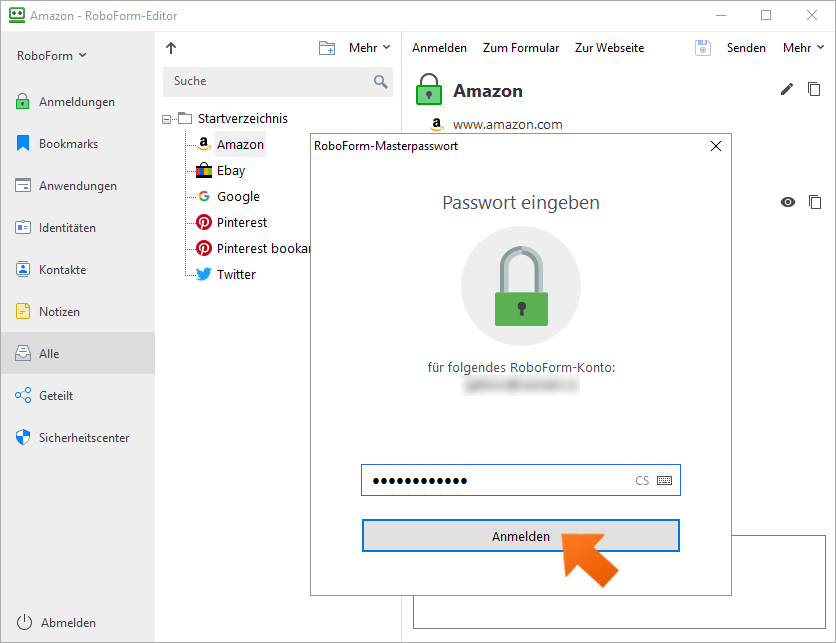Open the on-screen keyboard icon in the password field
The width and height of the screenshot is (836, 643).
point(664,480)
